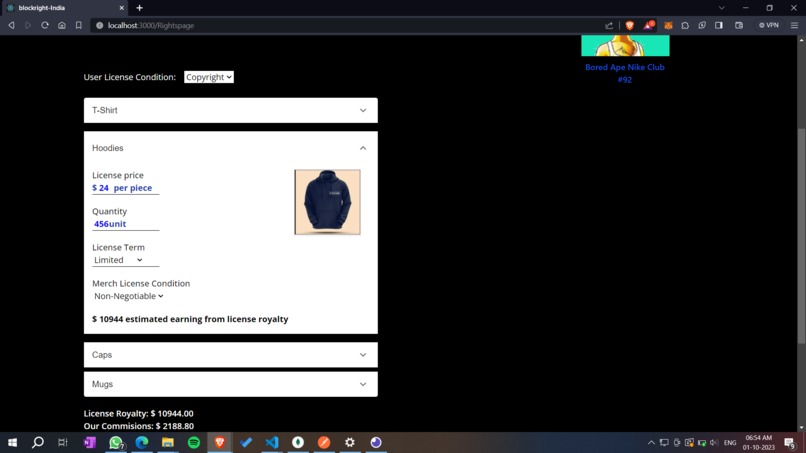The width and height of the screenshot is (806, 453).
Task: Open Spotify from the taskbar
Action: [x=194, y=442]
